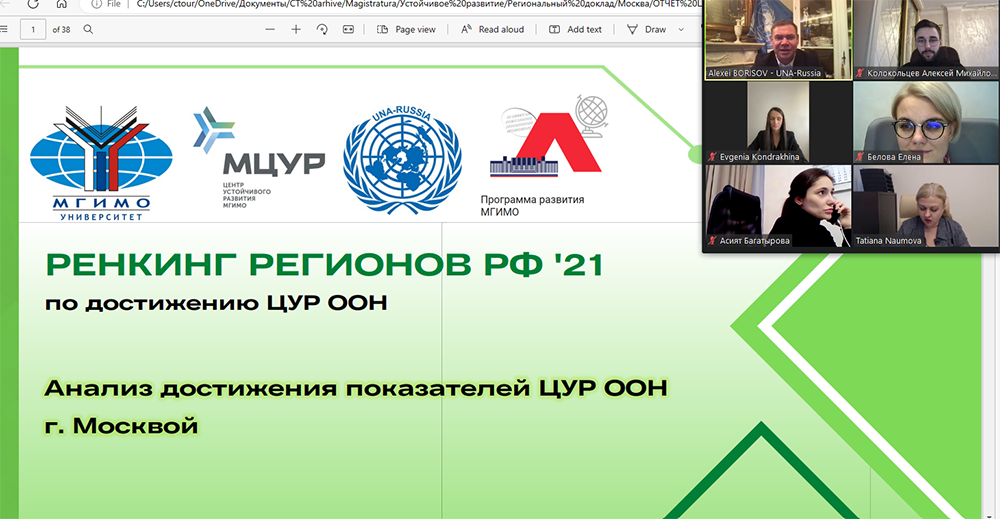
Task: Click the 'по достижению ЦУР ООН' subtitle
Action: 216,303
